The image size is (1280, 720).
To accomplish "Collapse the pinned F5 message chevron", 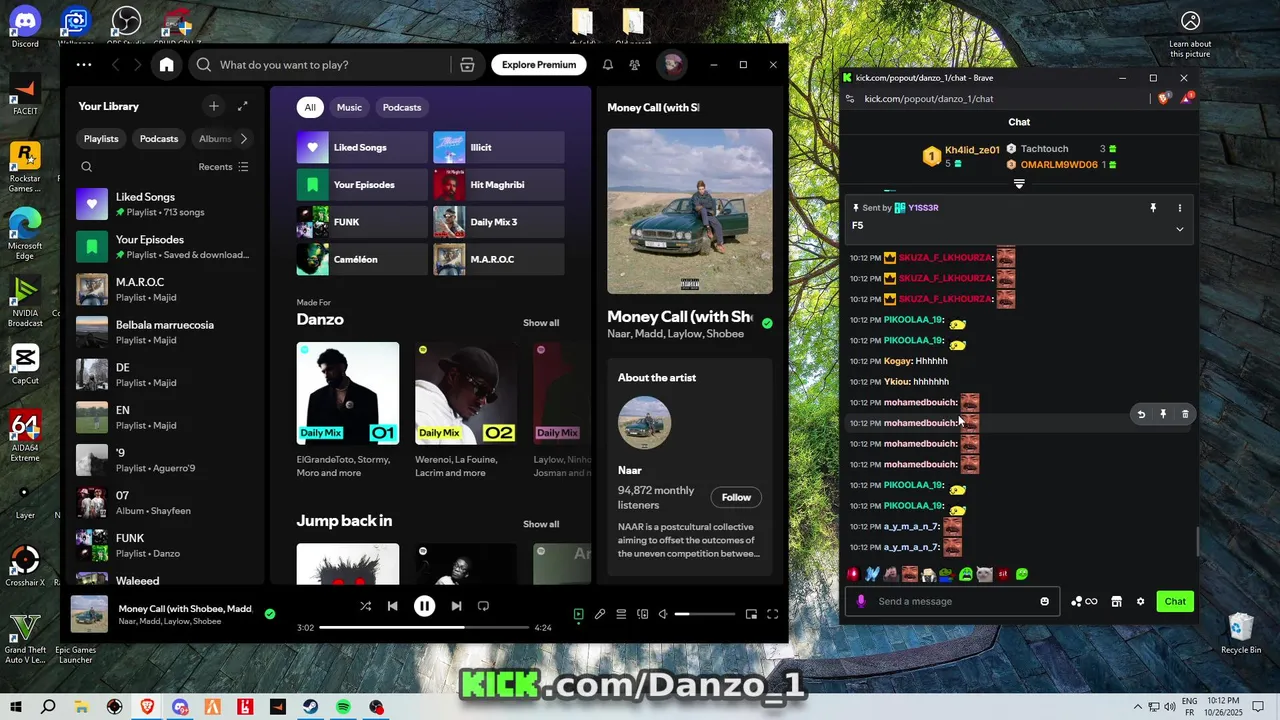I will [x=1179, y=229].
